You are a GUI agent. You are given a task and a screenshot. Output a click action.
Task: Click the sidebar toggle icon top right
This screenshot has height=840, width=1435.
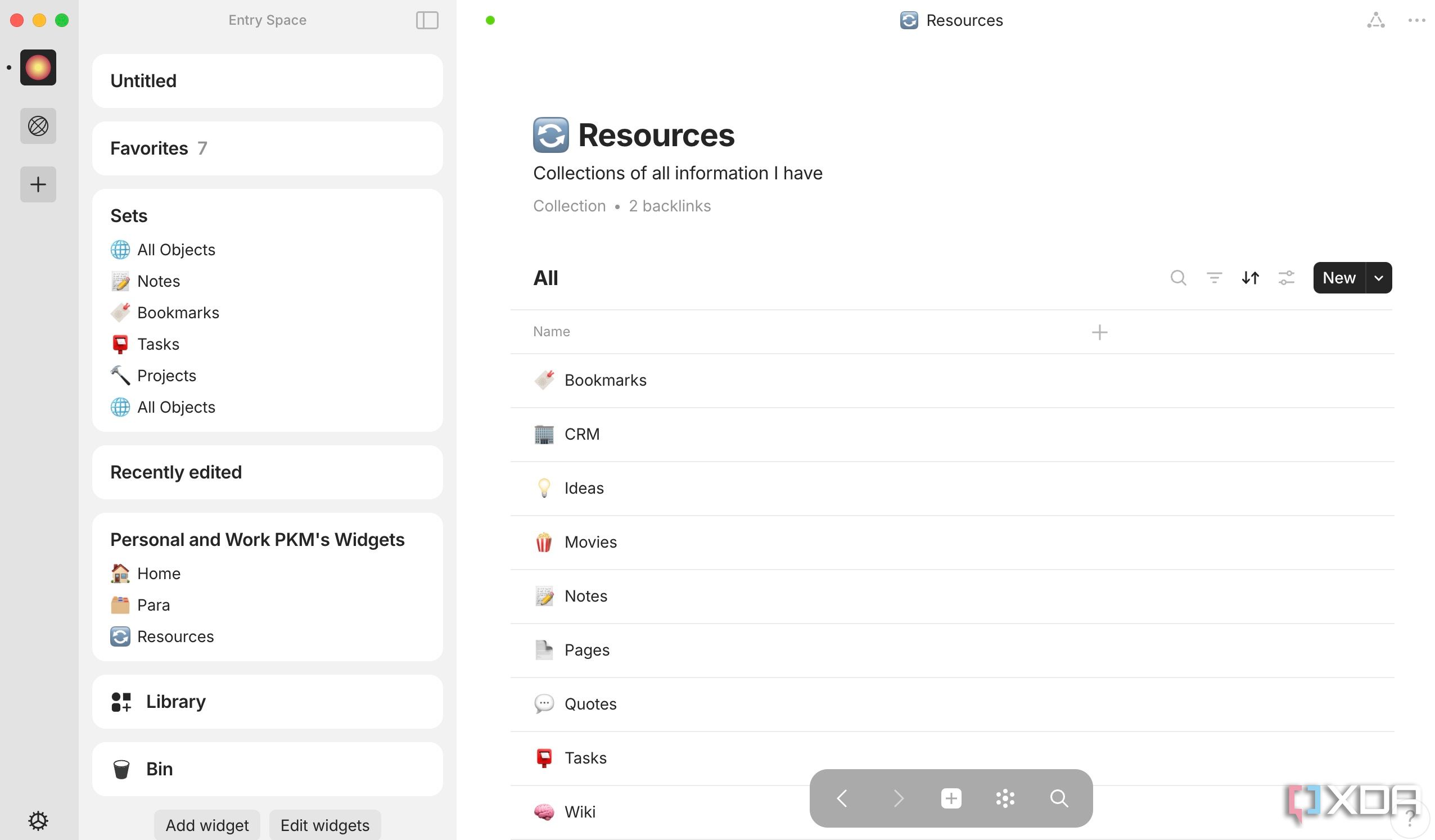pyautogui.click(x=427, y=20)
